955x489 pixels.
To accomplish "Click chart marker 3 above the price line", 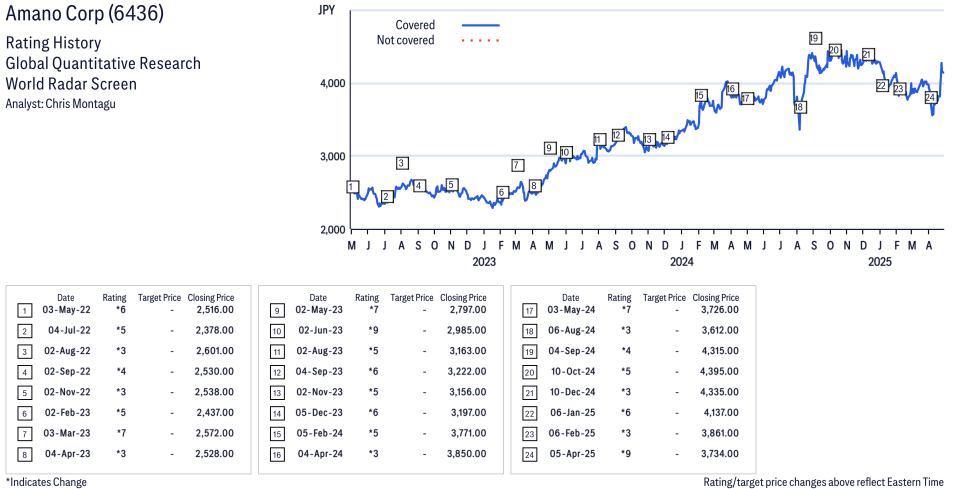I will (401, 163).
